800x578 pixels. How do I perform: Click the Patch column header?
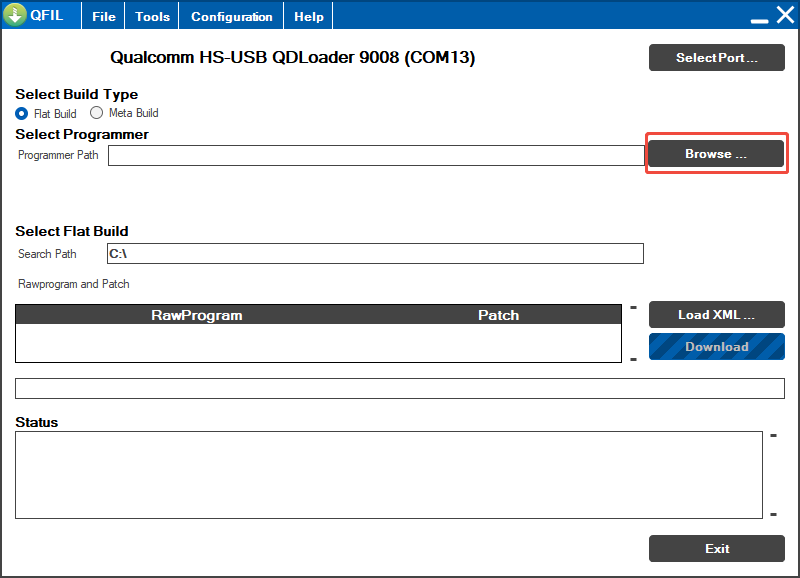click(498, 315)
